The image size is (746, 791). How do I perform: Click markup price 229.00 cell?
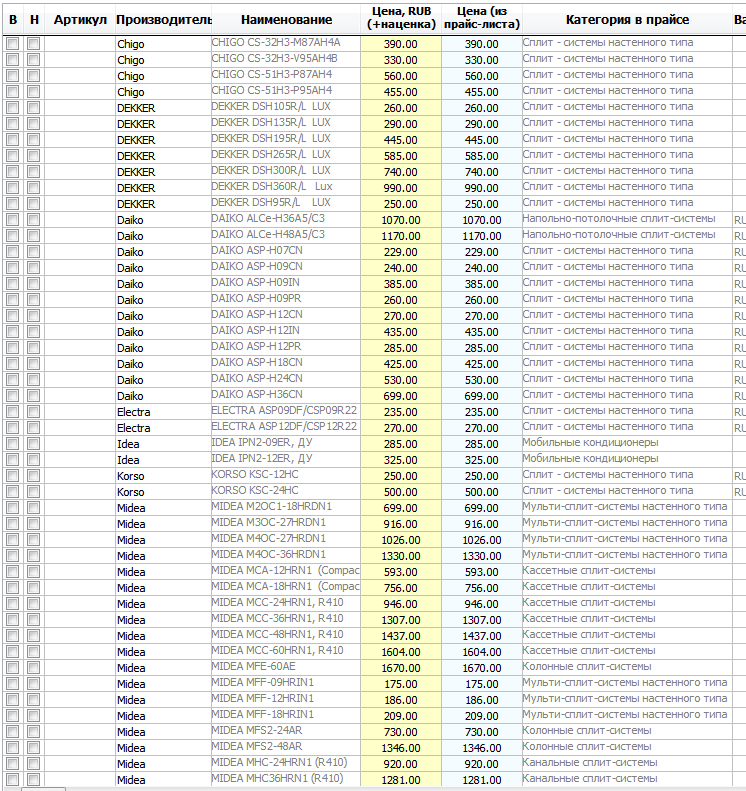pos(401,252)
